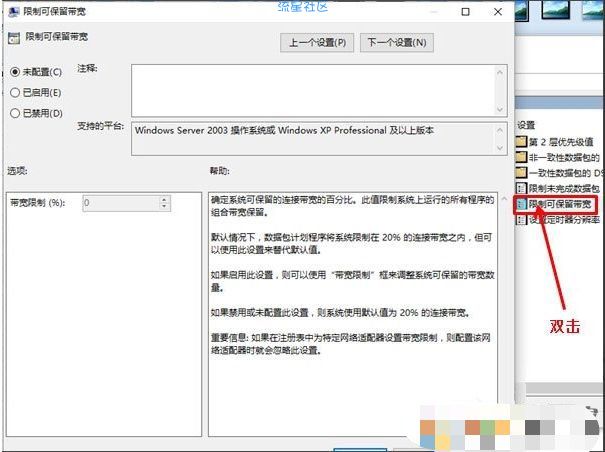Click the Windows Server 2003 platform text
The width and height of the screenshot is (605, 452).
(x=284, y=130)
